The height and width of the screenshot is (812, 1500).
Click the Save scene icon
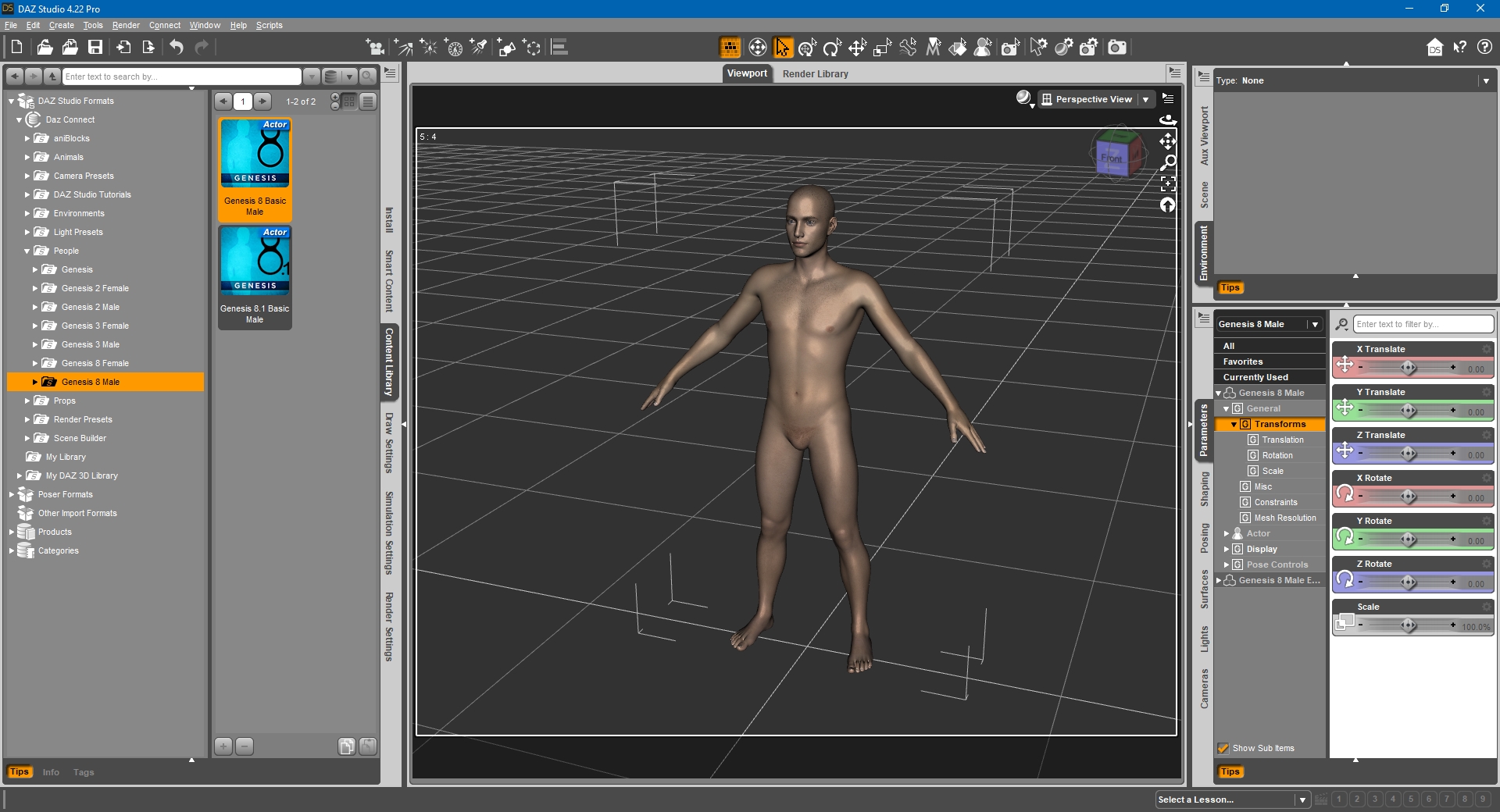pyautogui.click(x=95, y=48)
